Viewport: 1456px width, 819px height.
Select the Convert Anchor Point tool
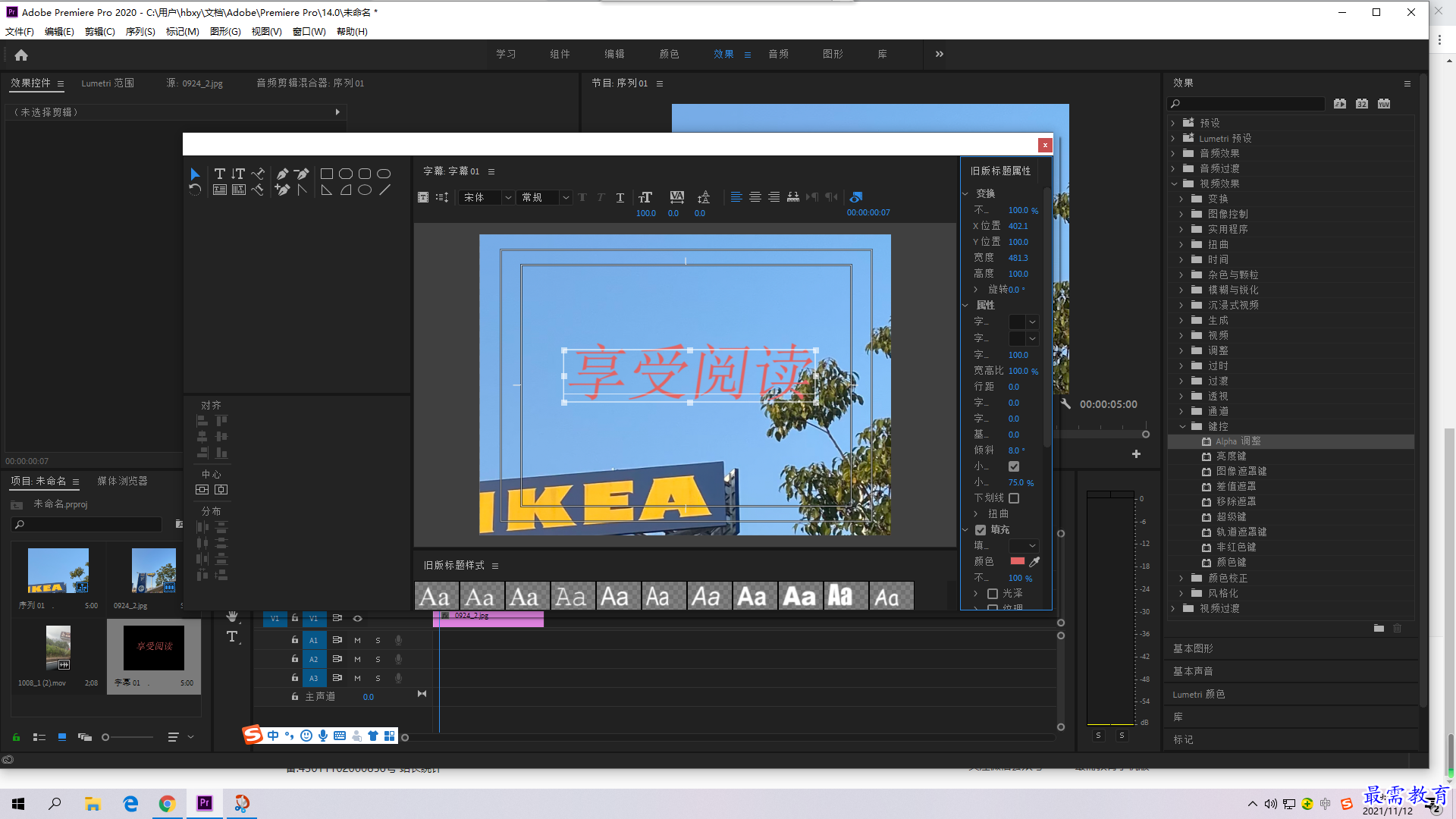[x=302, y=190]
